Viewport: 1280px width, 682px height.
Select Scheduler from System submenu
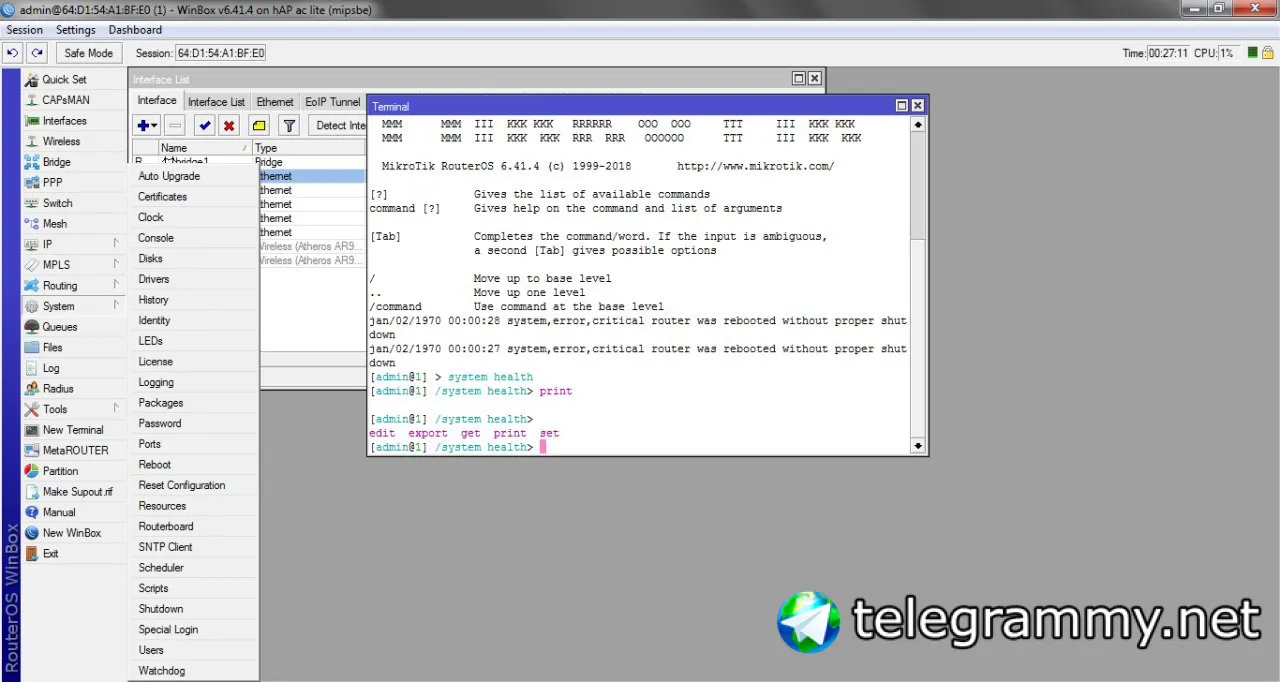[194, 568]
